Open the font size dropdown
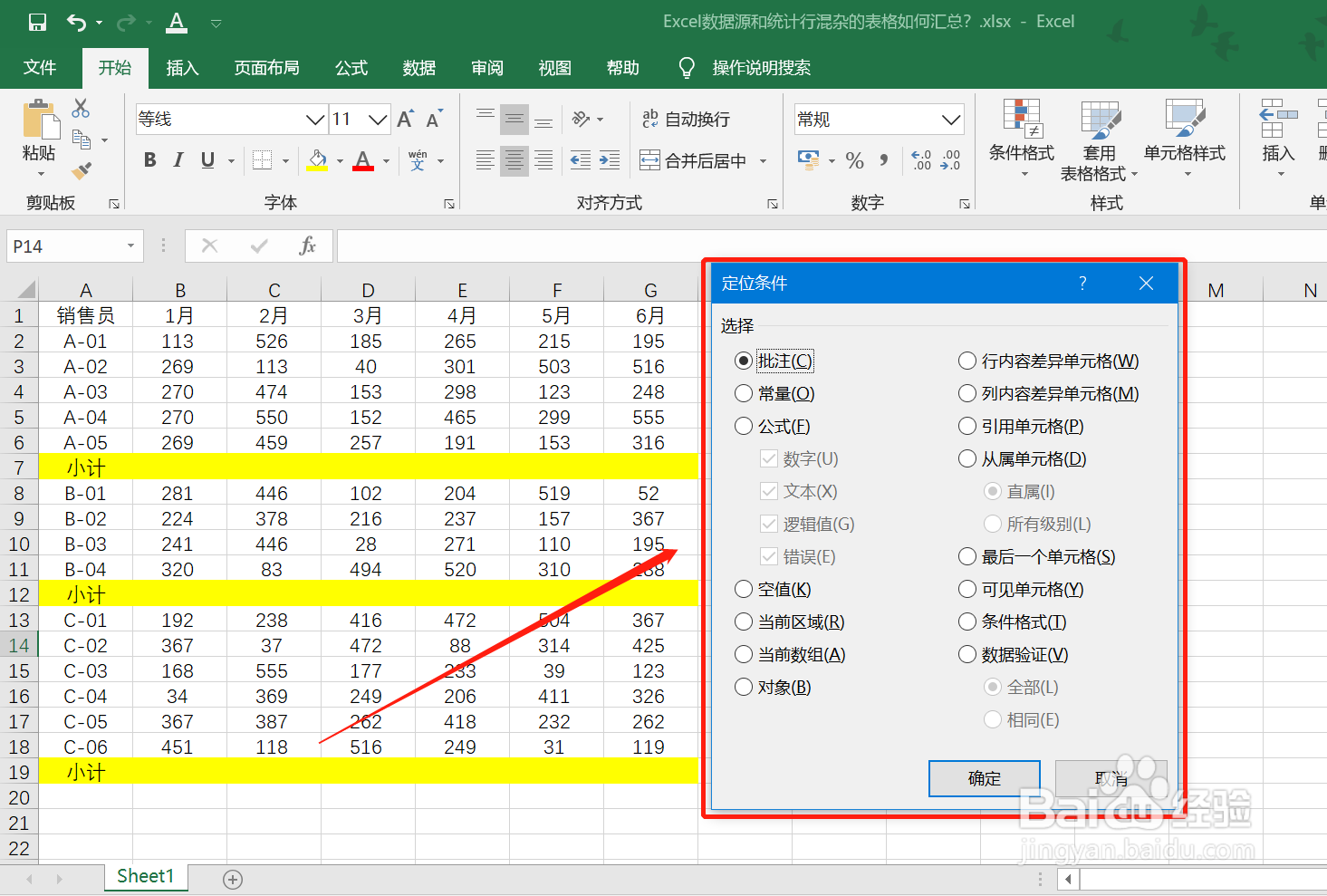 378,119
